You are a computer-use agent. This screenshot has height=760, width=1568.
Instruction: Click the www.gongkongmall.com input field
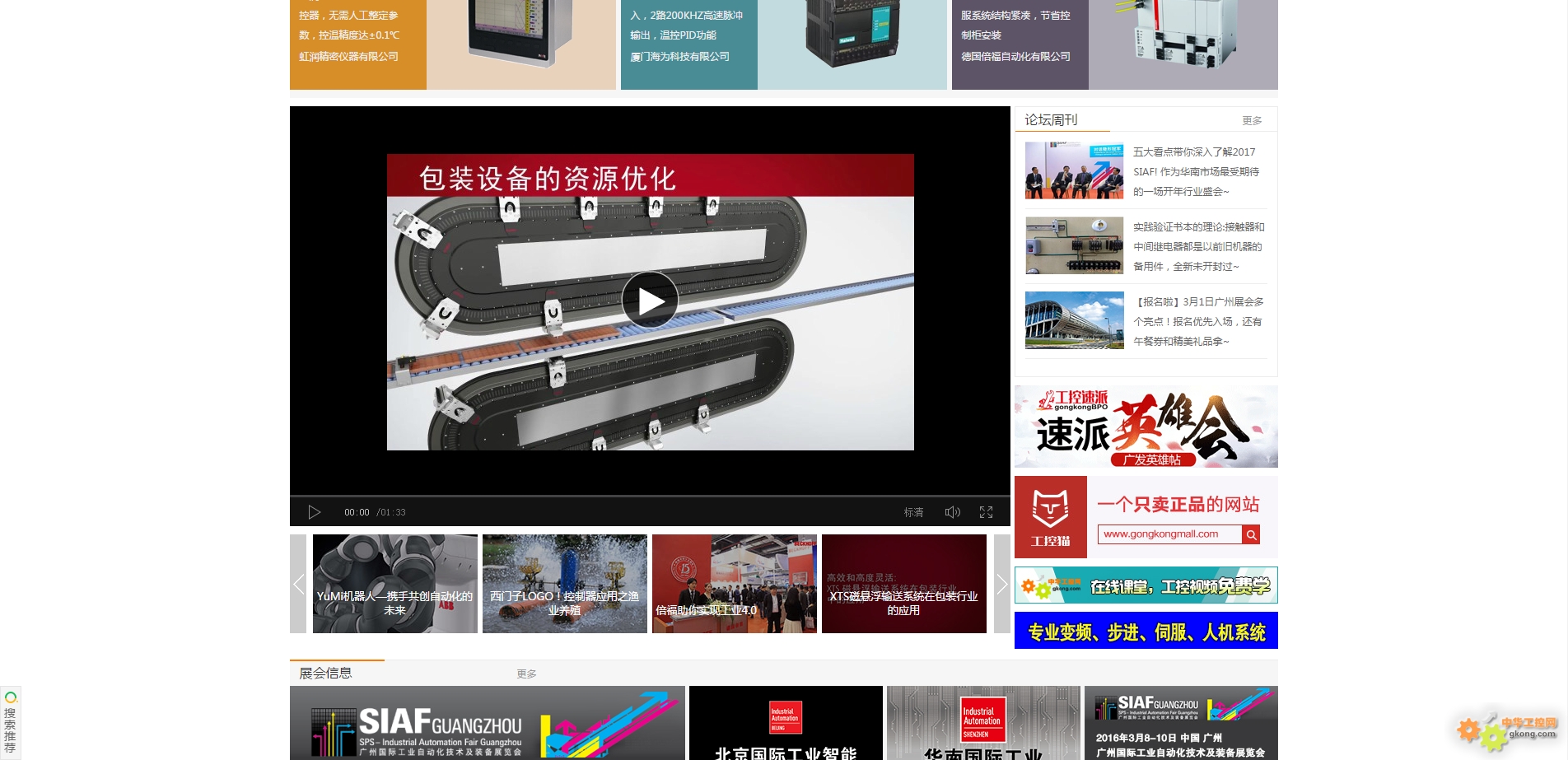coord(1169,534)
